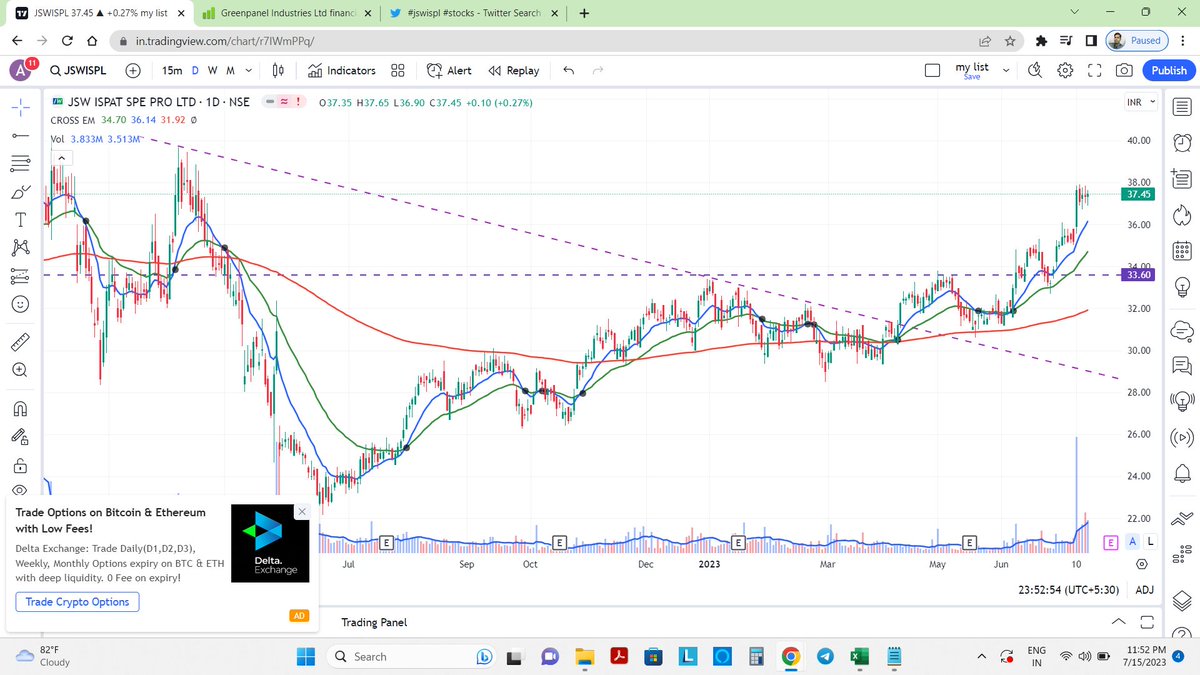Click the Publish button
Viewport: 1200px width, 675px height.
pyautogui.click(x=1168, y=70)
